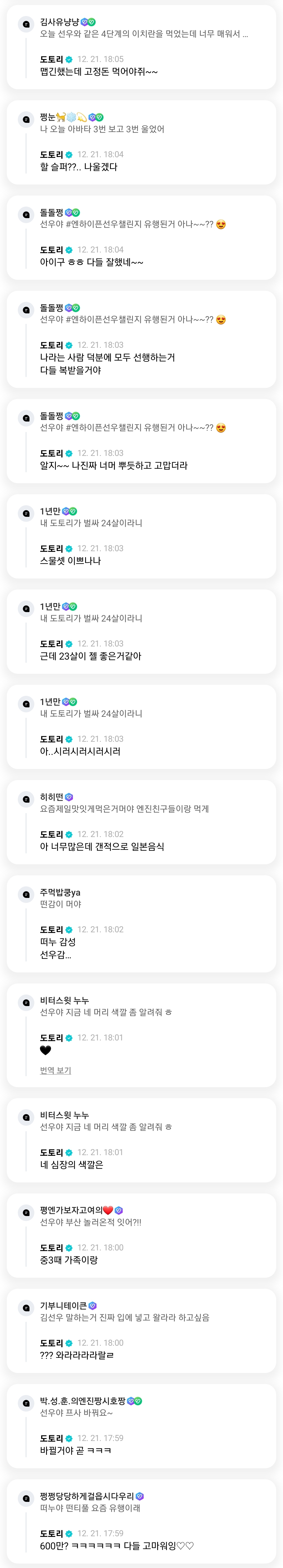Click membership badge next to 히히띤
Screen dimensions: 283x1568
pos(69,797)
